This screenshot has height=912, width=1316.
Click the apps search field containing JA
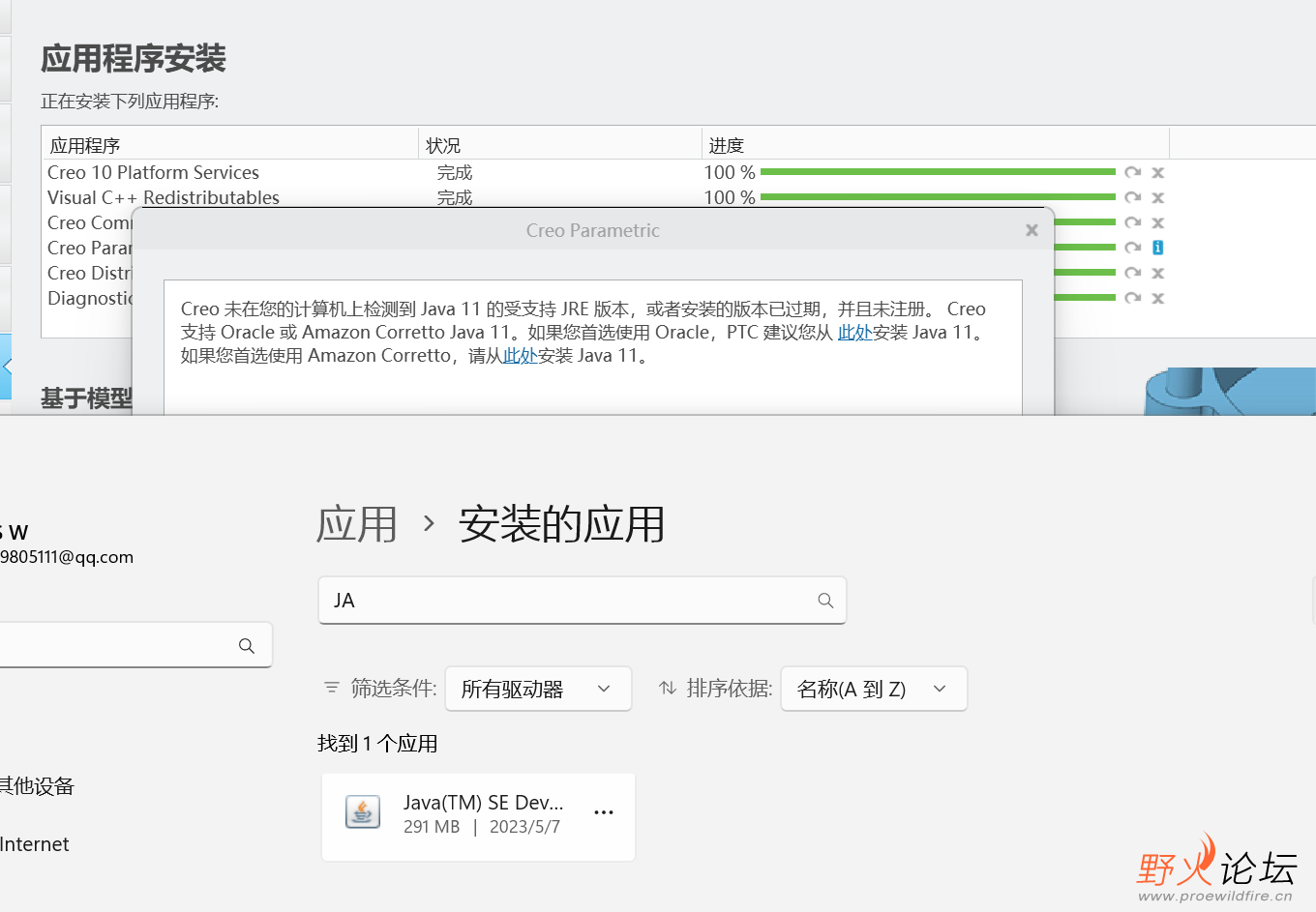582,600
